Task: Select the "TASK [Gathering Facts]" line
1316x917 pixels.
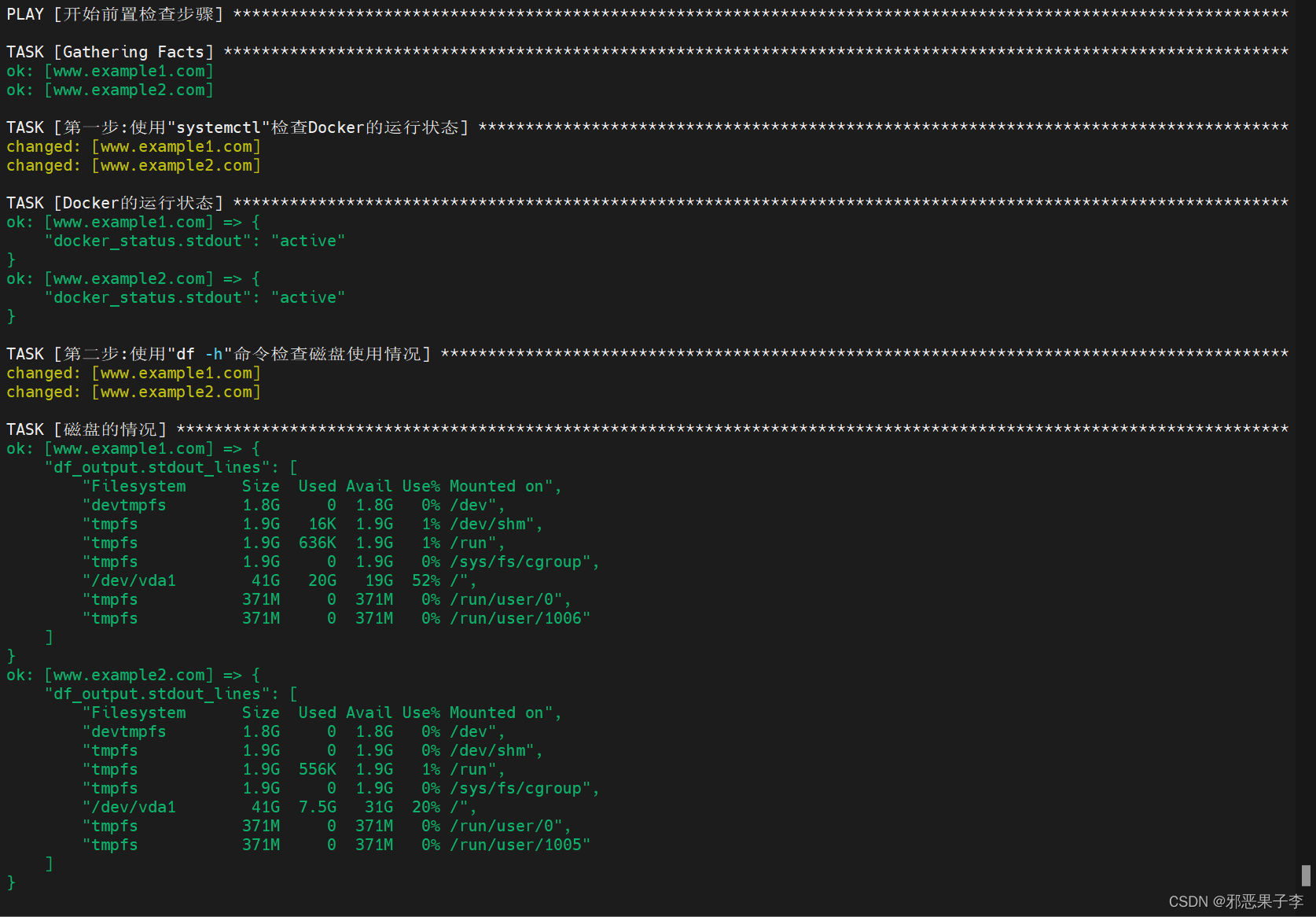Action: click(647, 52)
